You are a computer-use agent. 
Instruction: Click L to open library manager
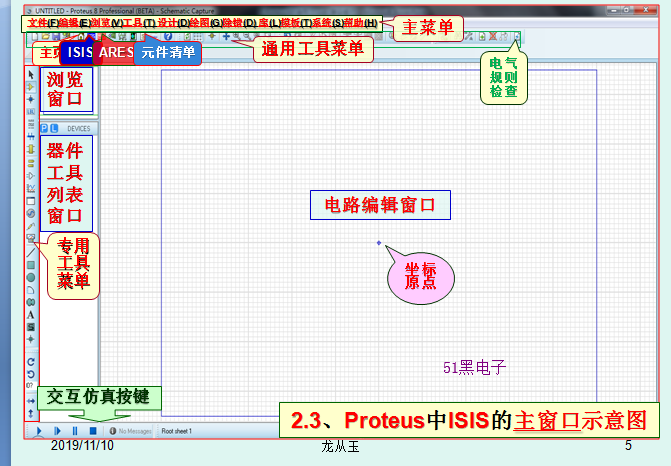(x=54, y=128)
